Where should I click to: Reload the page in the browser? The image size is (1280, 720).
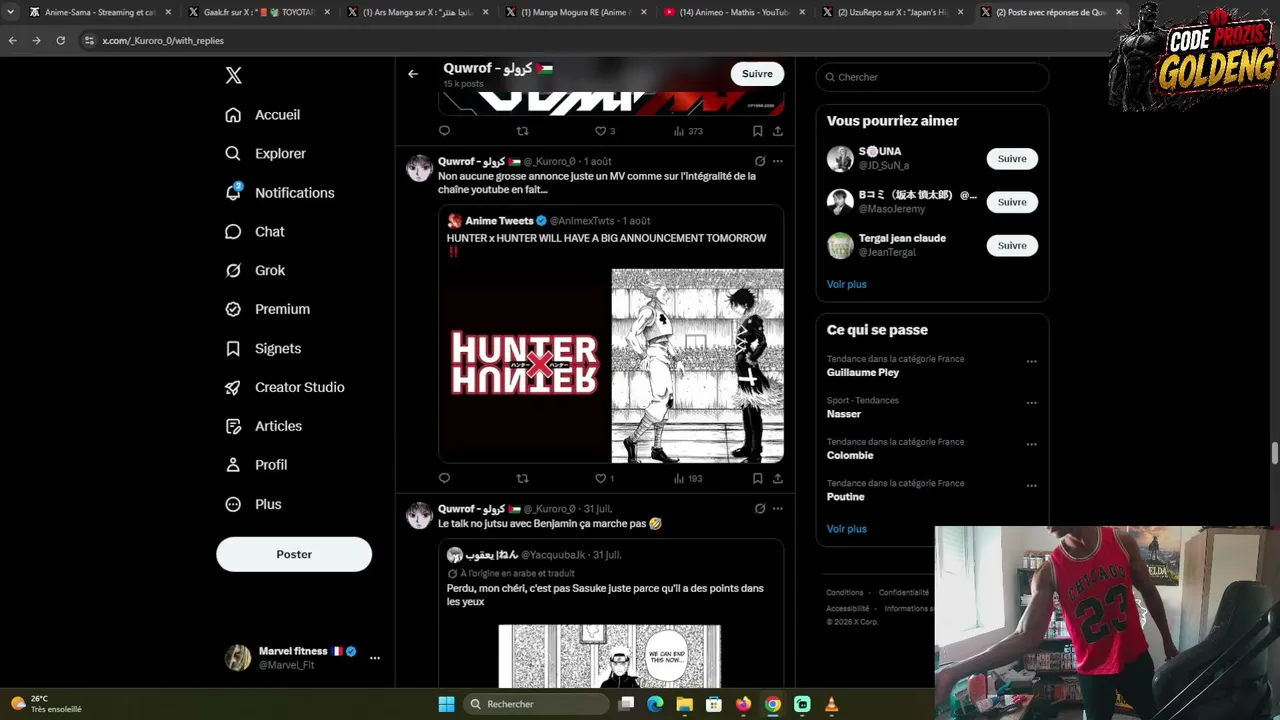[60, 41]
